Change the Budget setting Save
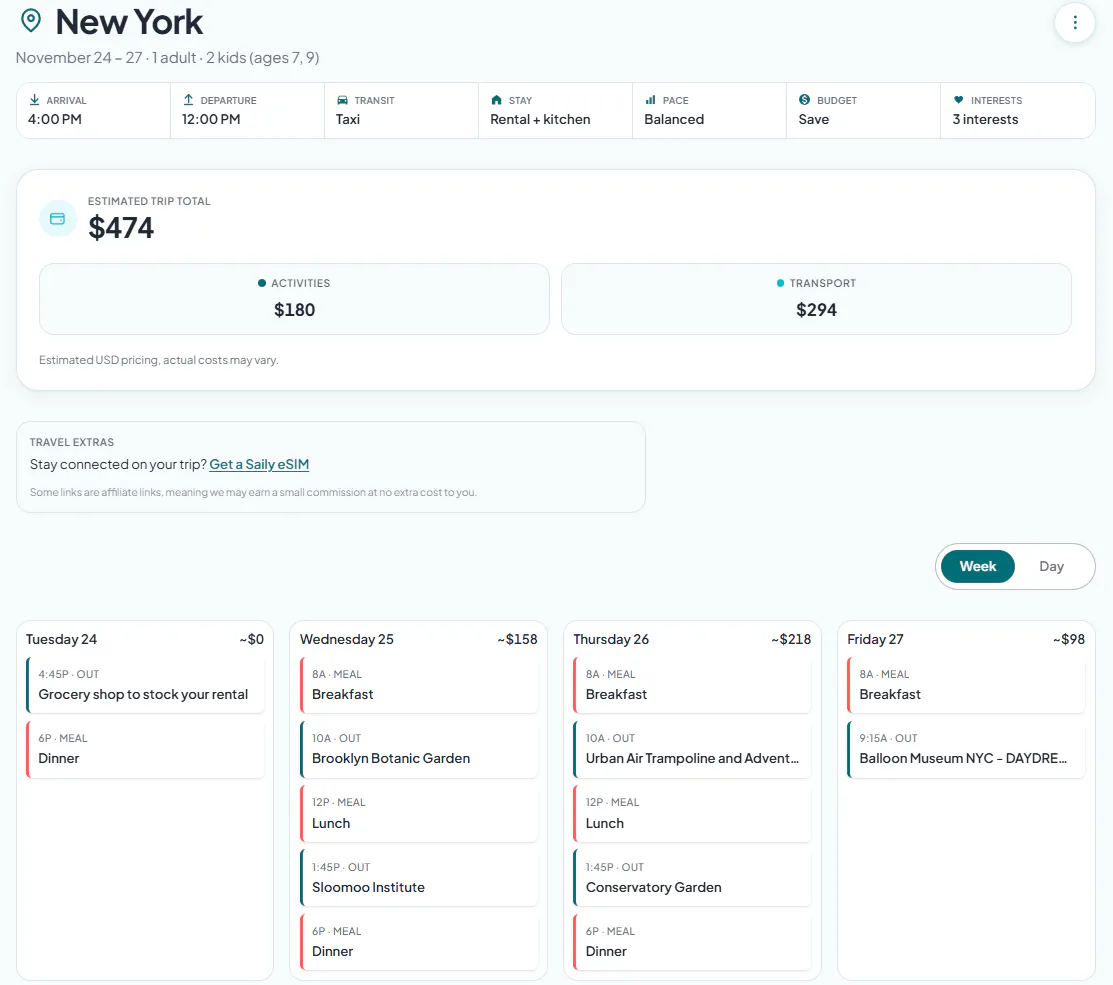Screen dimensions: 1113x985 tap(863, 111)
